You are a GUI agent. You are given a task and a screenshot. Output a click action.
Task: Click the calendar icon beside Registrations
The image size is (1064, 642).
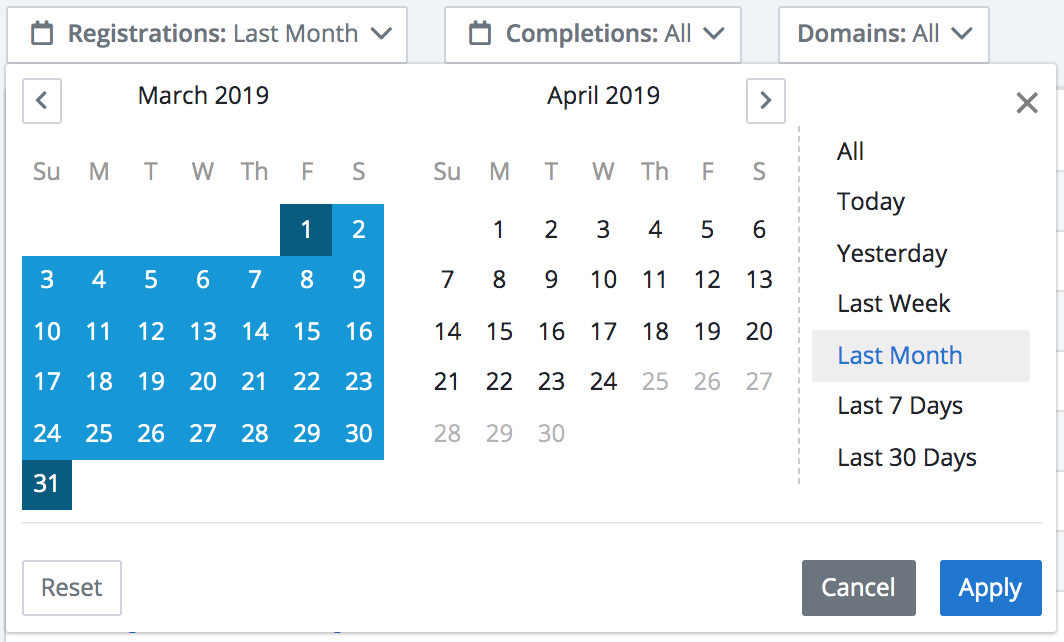(42, 33)
